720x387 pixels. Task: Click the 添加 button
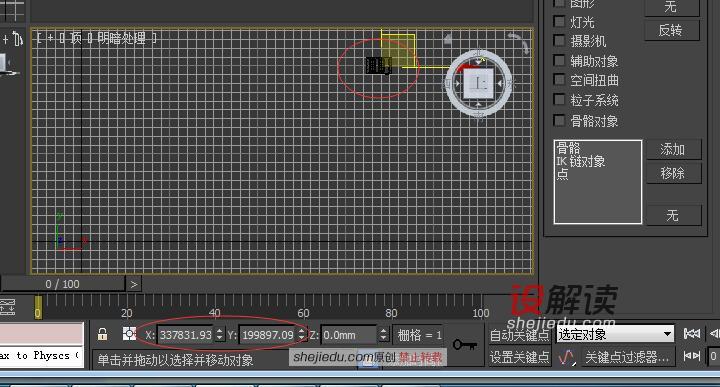[674, 149]
